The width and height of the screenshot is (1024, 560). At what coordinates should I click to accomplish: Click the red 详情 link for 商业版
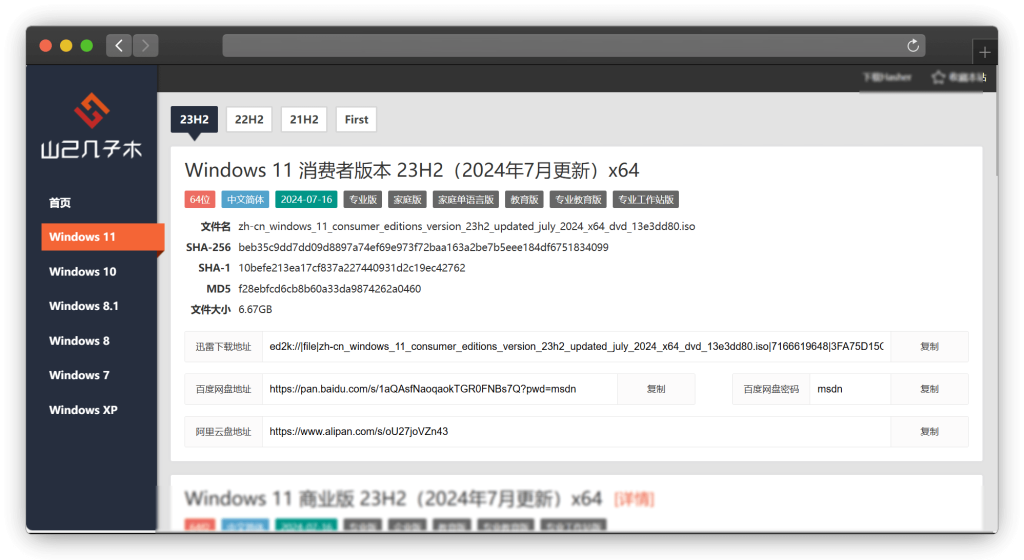pyautogui.click(x=634, y=498)
